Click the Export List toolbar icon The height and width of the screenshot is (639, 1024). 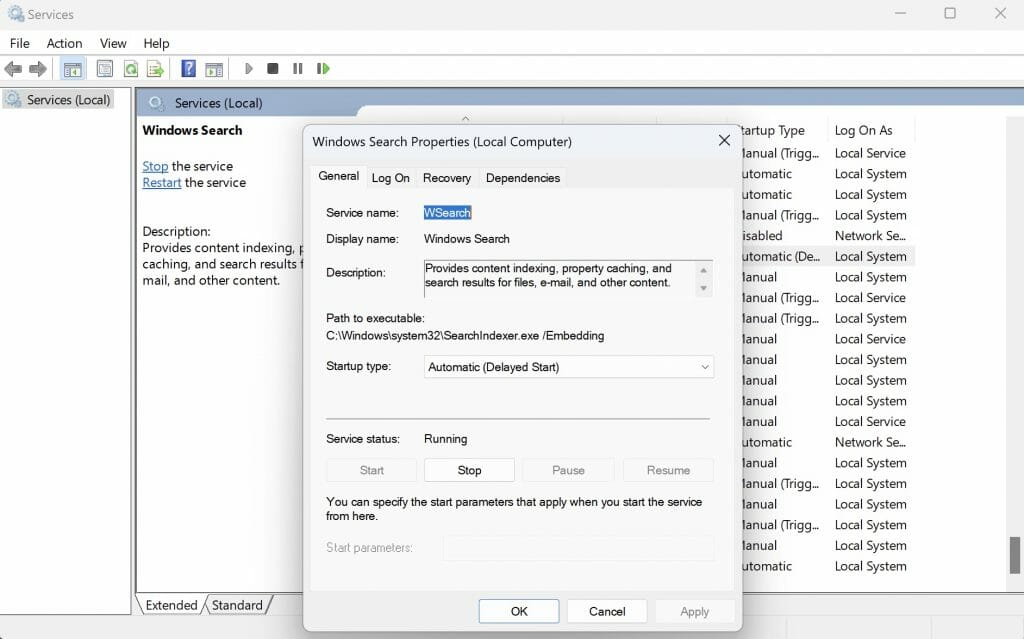click(x=157, y=68)
